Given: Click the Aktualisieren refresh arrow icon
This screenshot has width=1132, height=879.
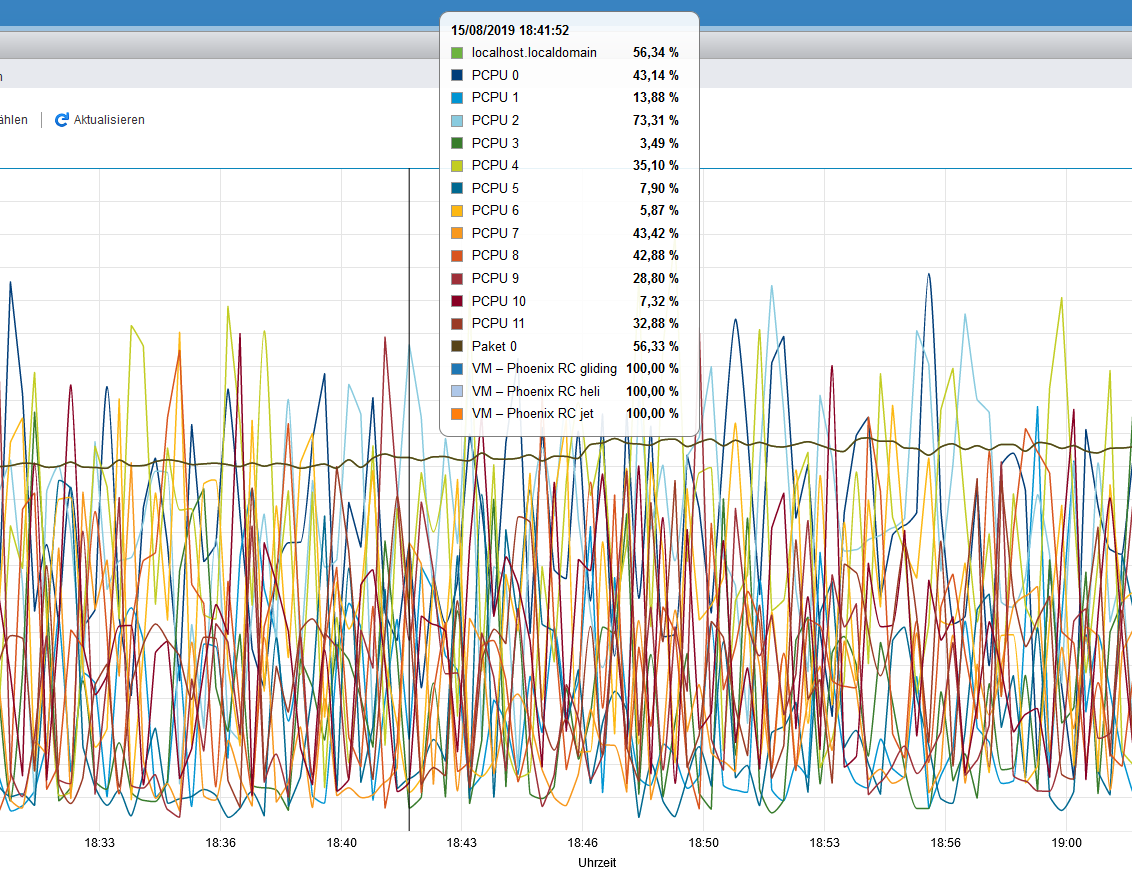Looking at the screenshot, I should tap(62, 120).
